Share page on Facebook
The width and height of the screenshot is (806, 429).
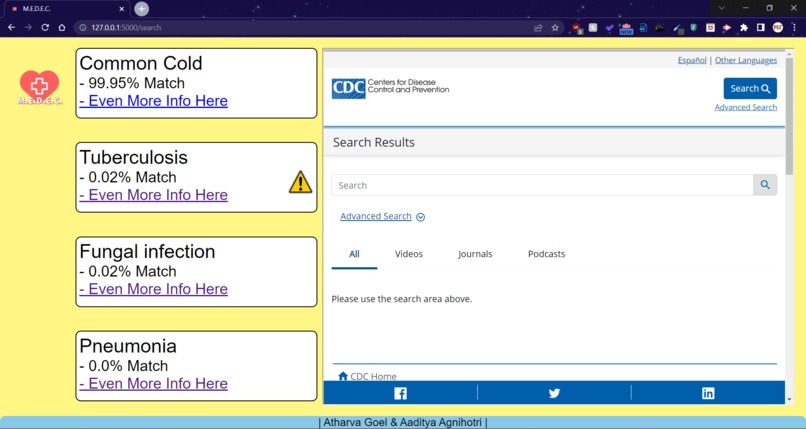(x=400, y=394)
